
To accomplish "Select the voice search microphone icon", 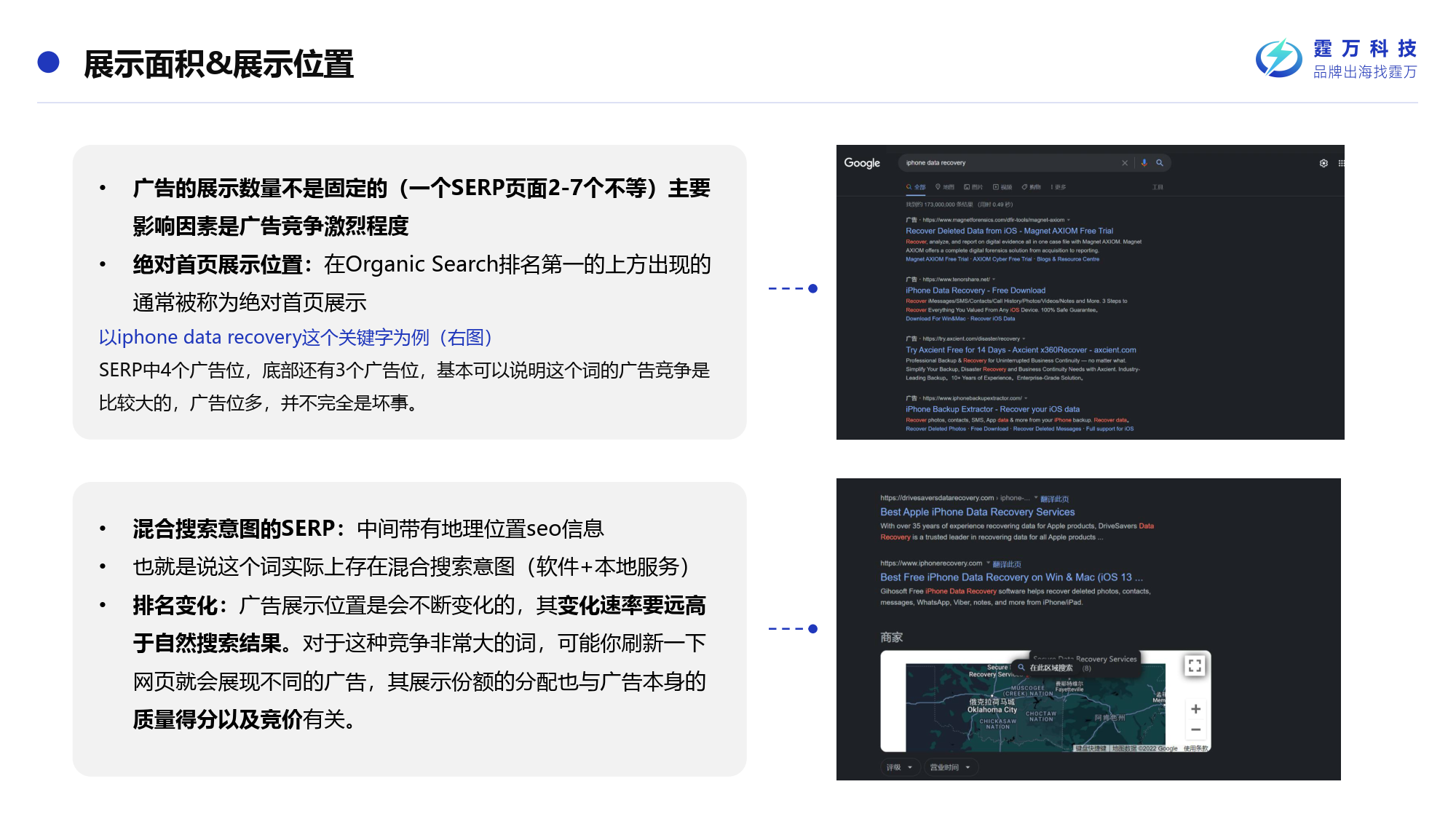I will click(1144, 163).
